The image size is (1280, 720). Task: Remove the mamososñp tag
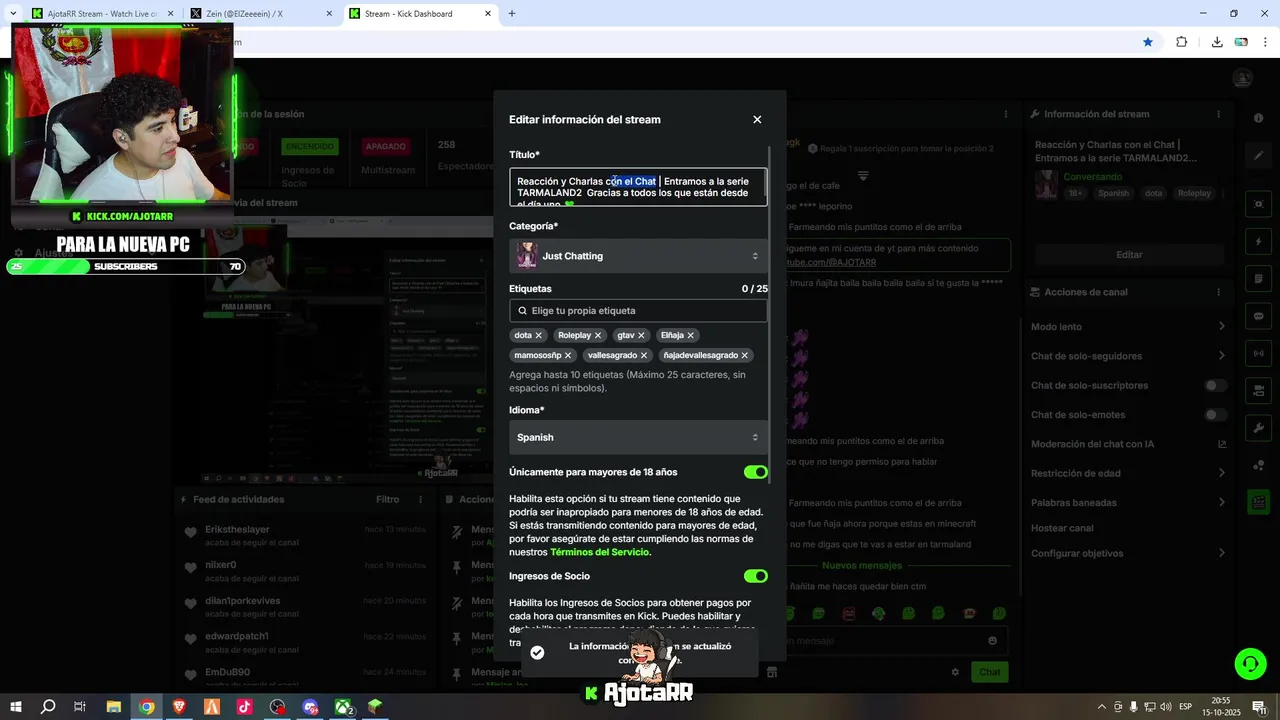tap(568, 355)
